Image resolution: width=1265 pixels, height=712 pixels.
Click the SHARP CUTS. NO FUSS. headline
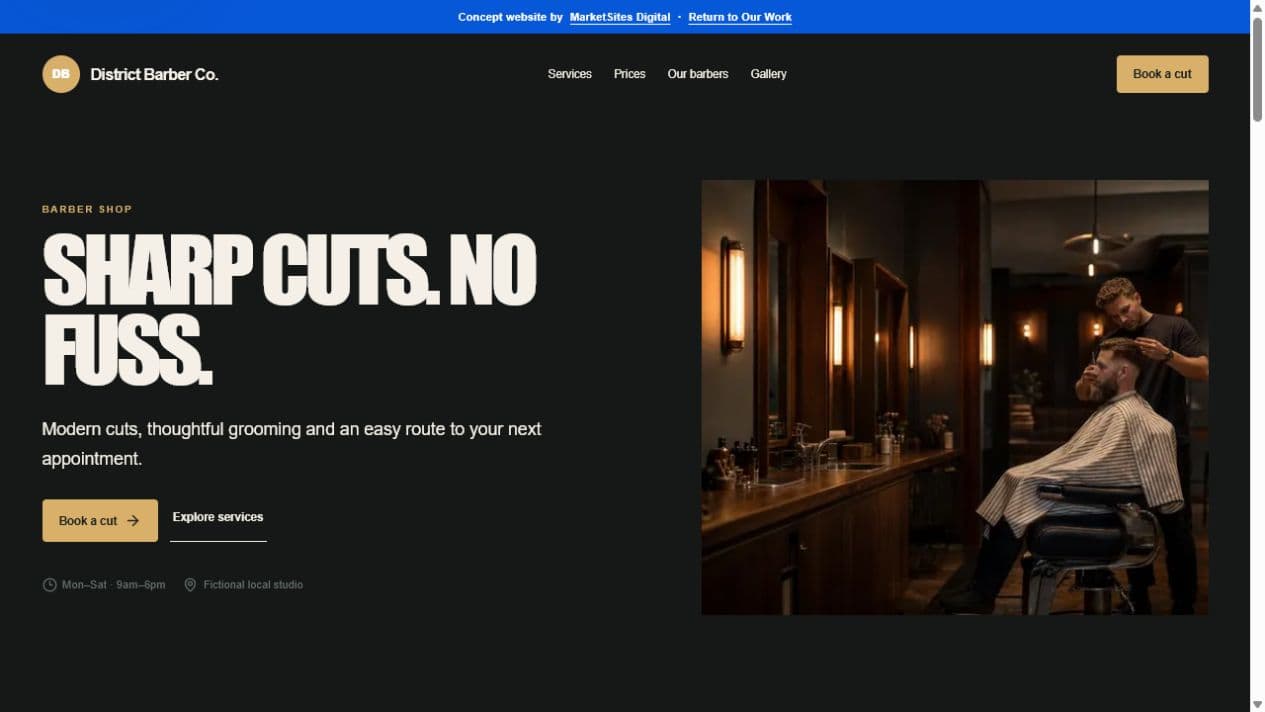290,310
